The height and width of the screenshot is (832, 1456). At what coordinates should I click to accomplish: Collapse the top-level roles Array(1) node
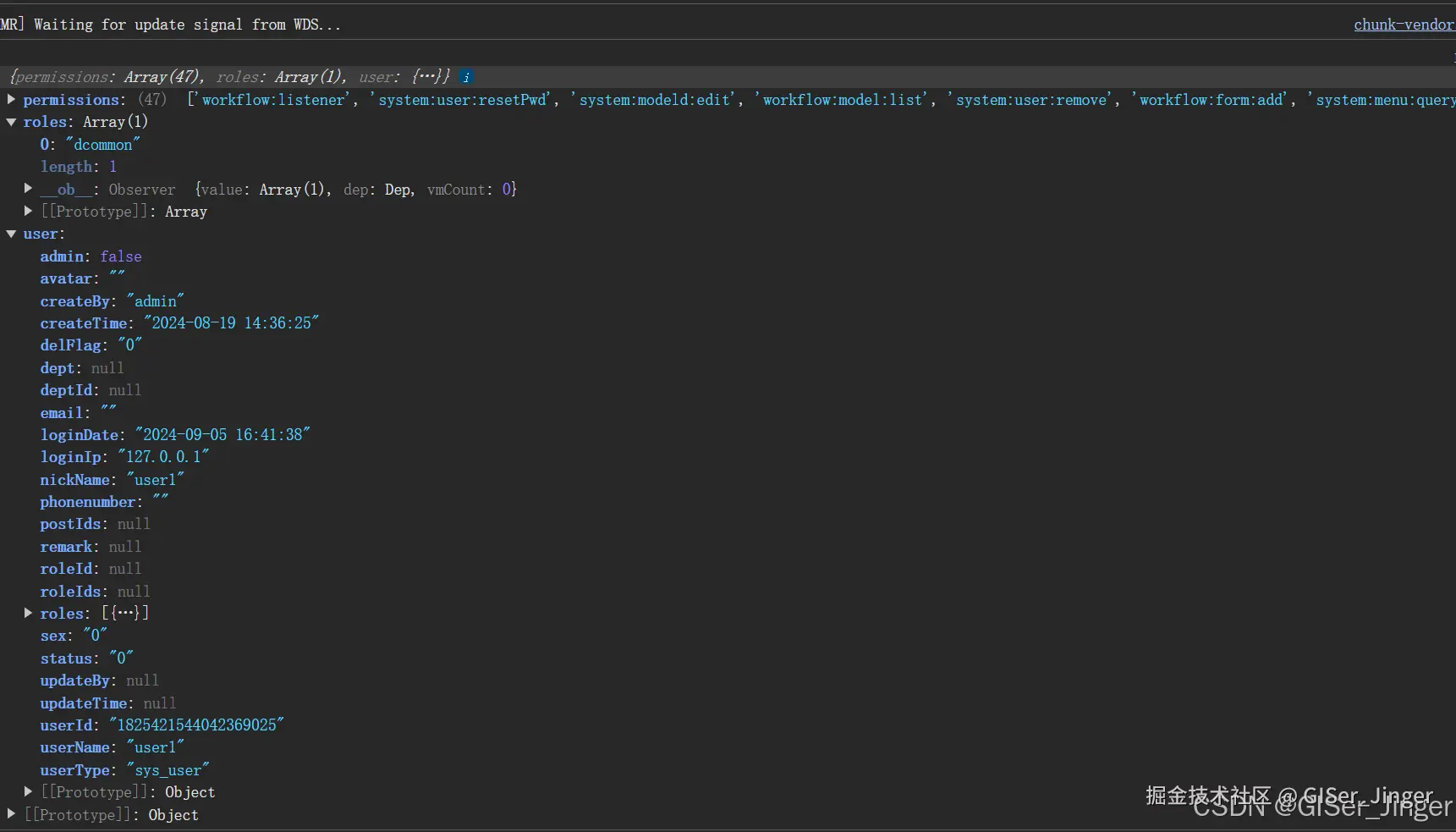click(x=11, y=122)
